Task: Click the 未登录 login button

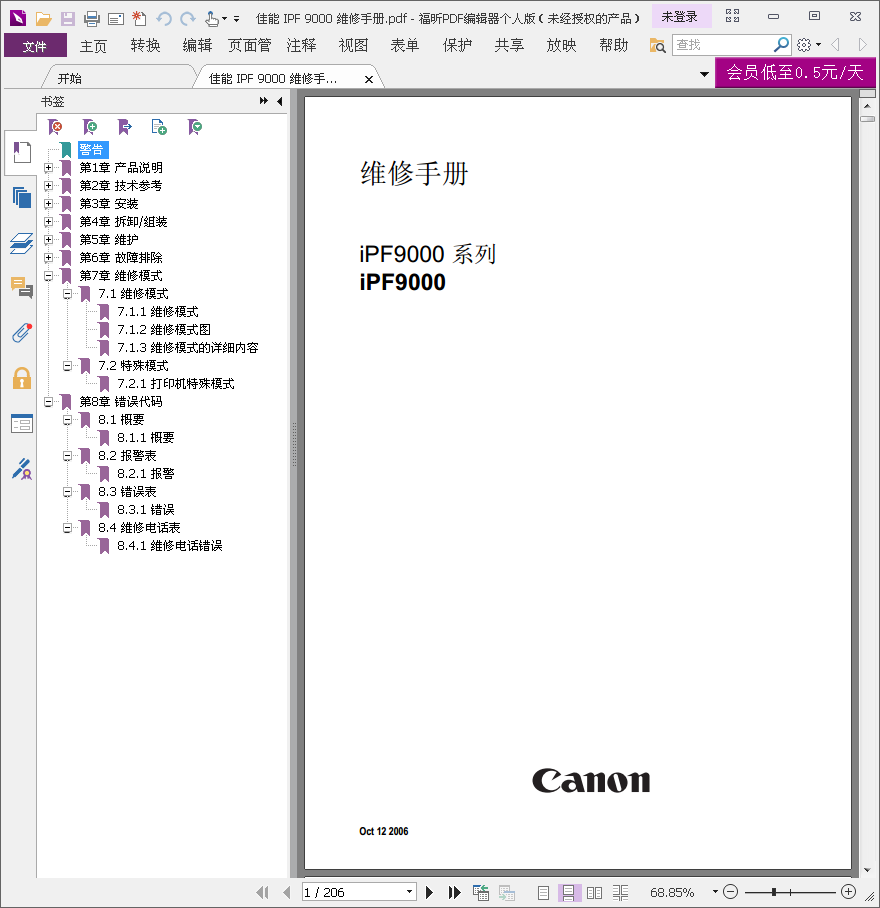Action: 681,17
